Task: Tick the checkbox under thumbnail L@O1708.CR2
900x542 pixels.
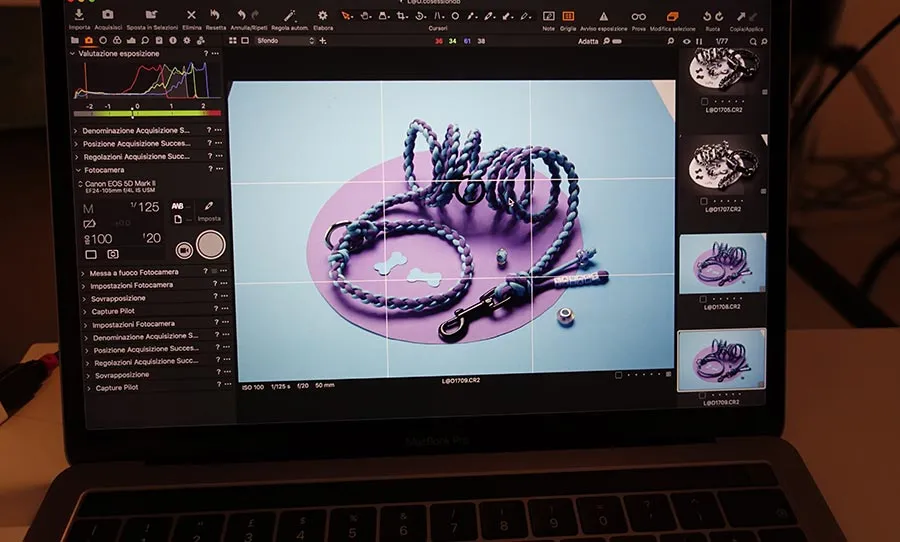Action: click(x=703, y=299)
